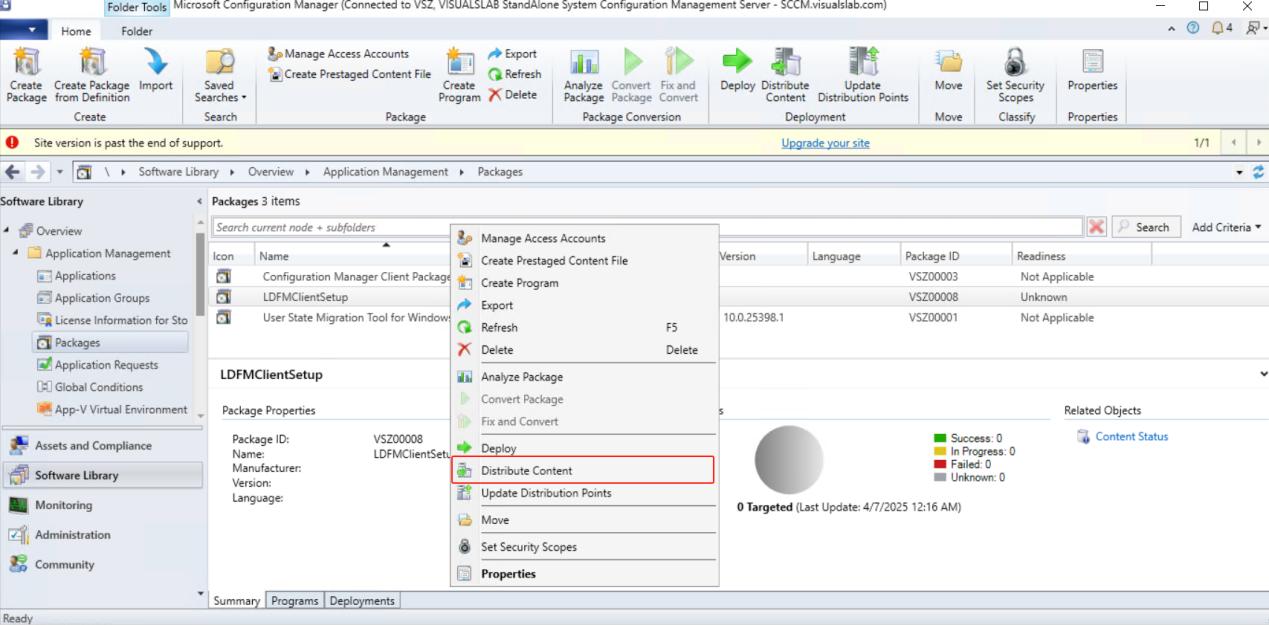Select Distribute Content in context menu
This screenshot has width=1269, height=625.
(x=526, y=470)
